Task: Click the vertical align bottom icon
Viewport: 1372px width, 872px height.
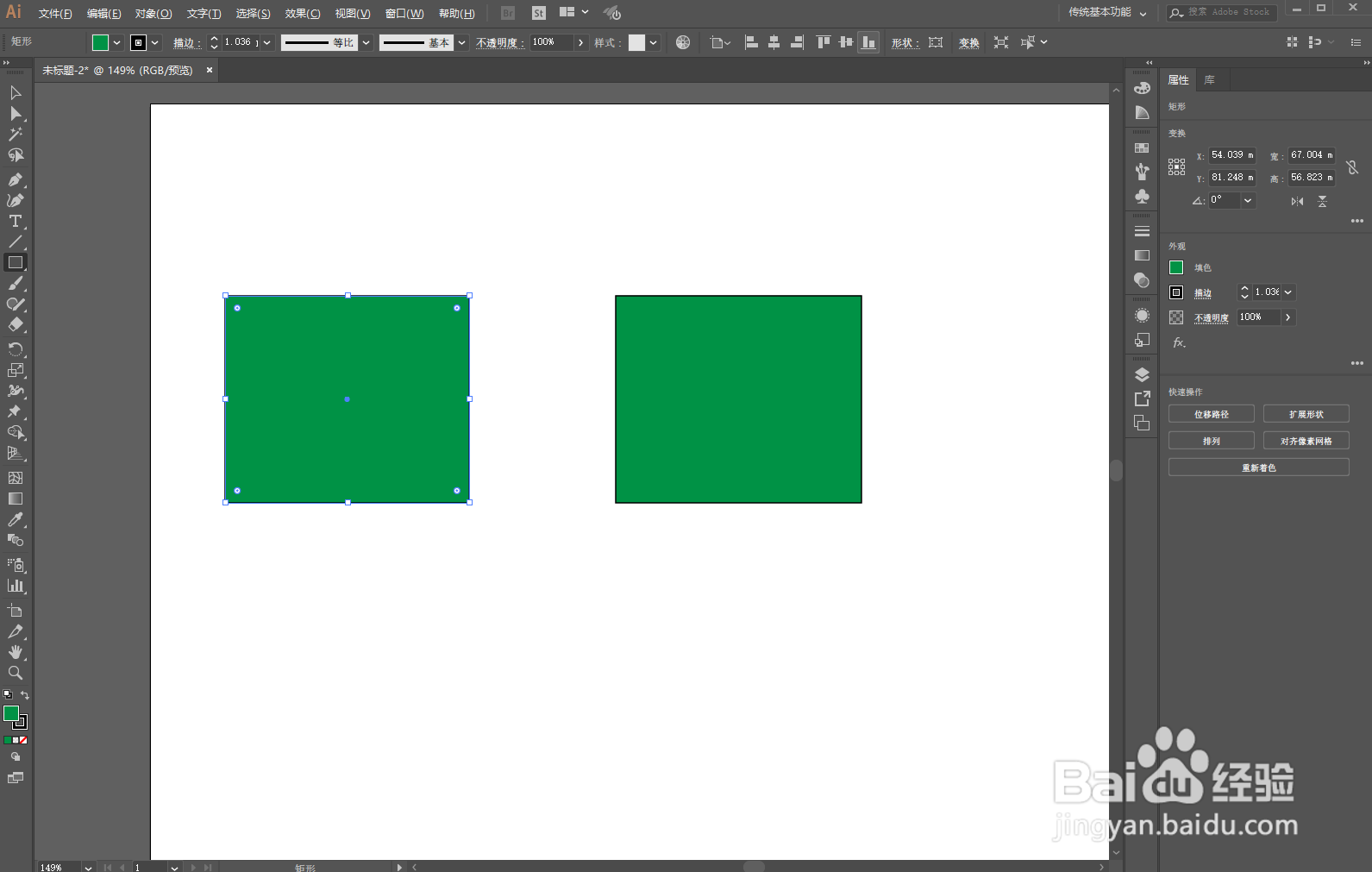Action: 868,42
